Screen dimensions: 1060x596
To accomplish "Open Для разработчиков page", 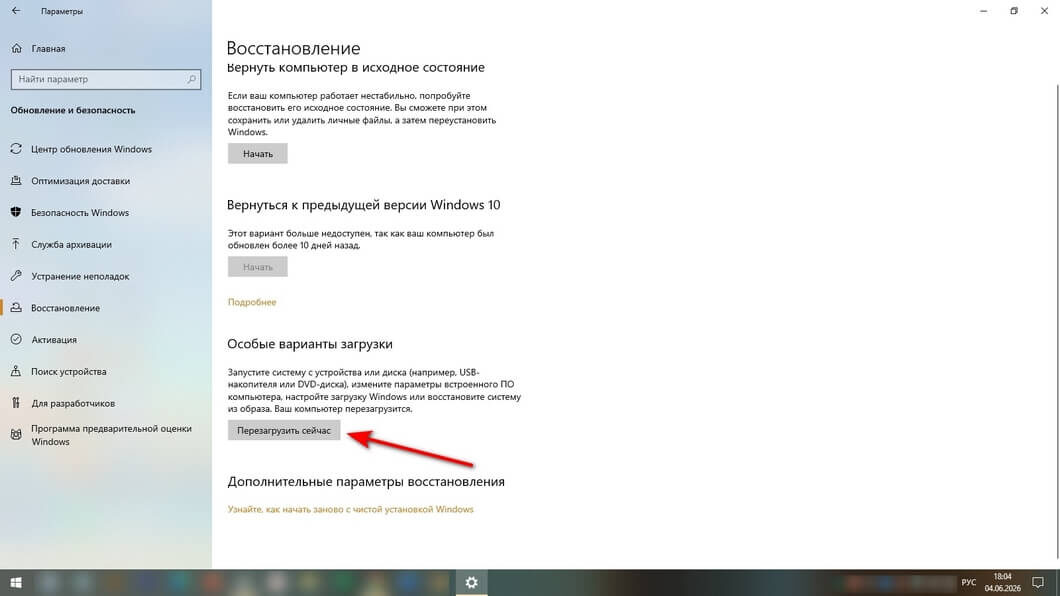I will 73,403.
